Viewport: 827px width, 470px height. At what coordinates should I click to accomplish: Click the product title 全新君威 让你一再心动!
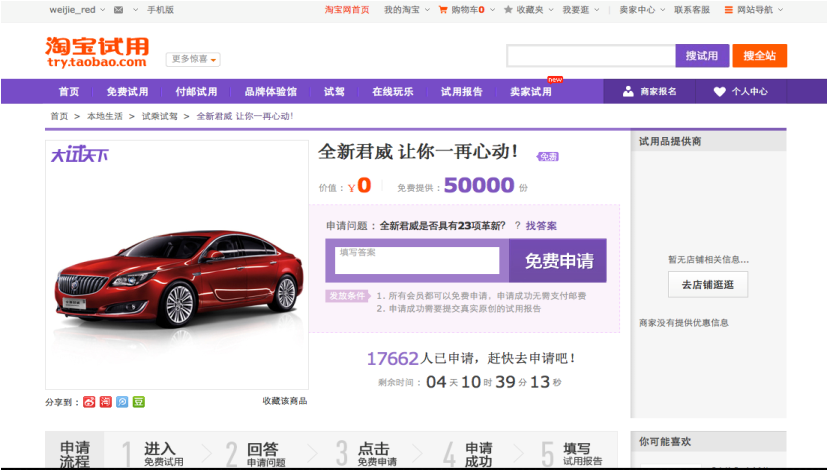pyautogui.click(x=418, y=152)
